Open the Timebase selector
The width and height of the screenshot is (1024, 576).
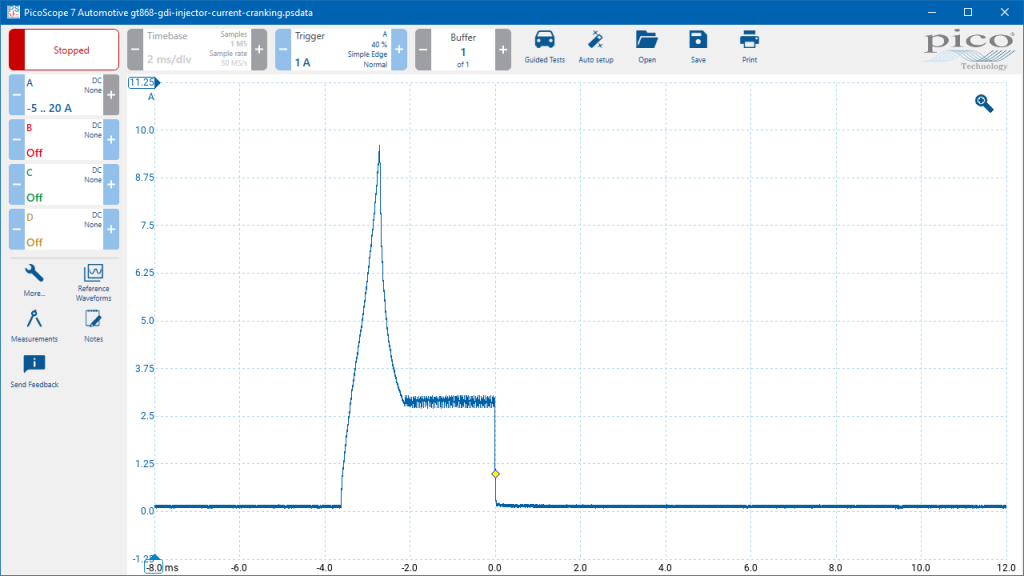click(x=197, y=50)
